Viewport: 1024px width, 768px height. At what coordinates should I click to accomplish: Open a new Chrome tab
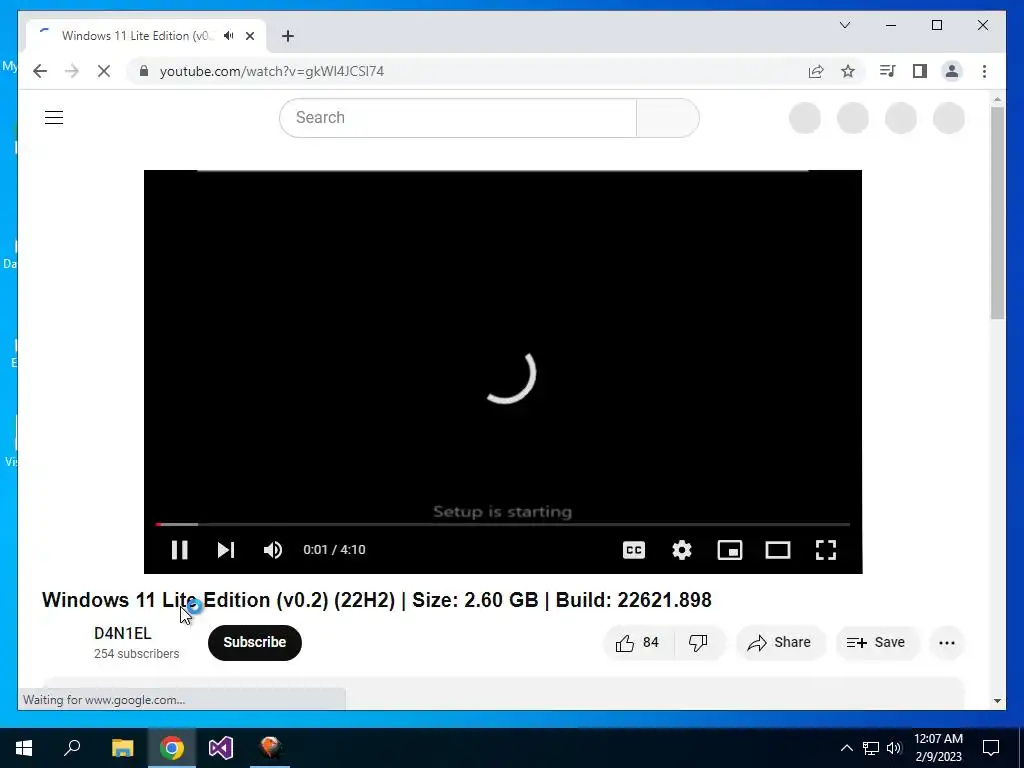click(x=288, y=36)
